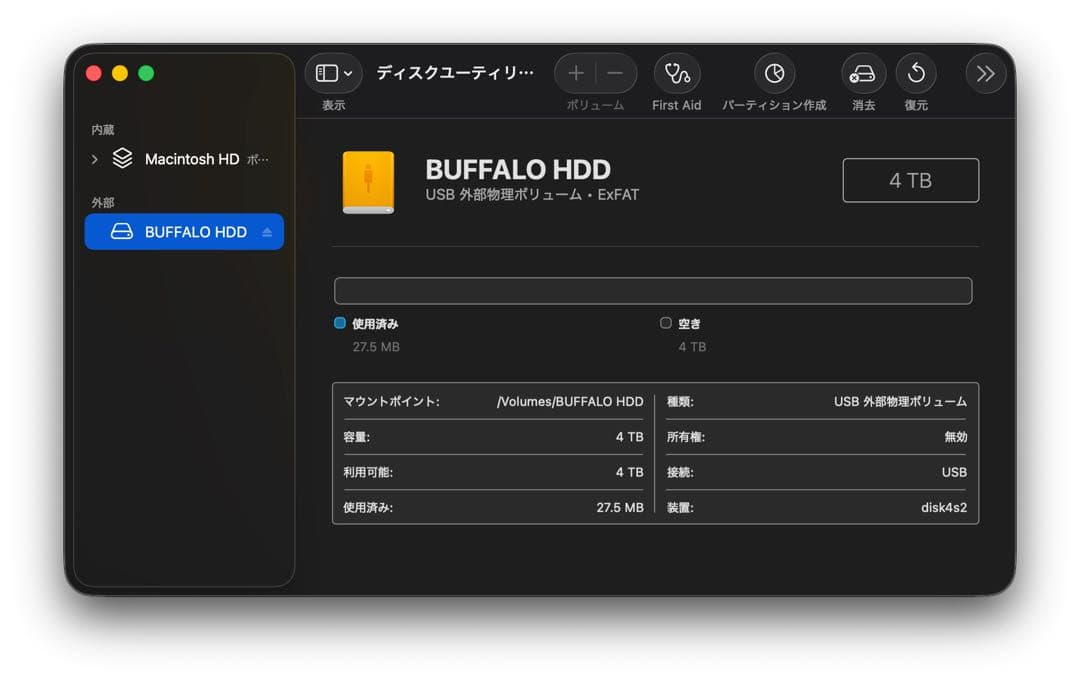This screenshot has height=681, width=1080.
Task: Open the overflow toolbar chevron menu
Action: (985, 73)
